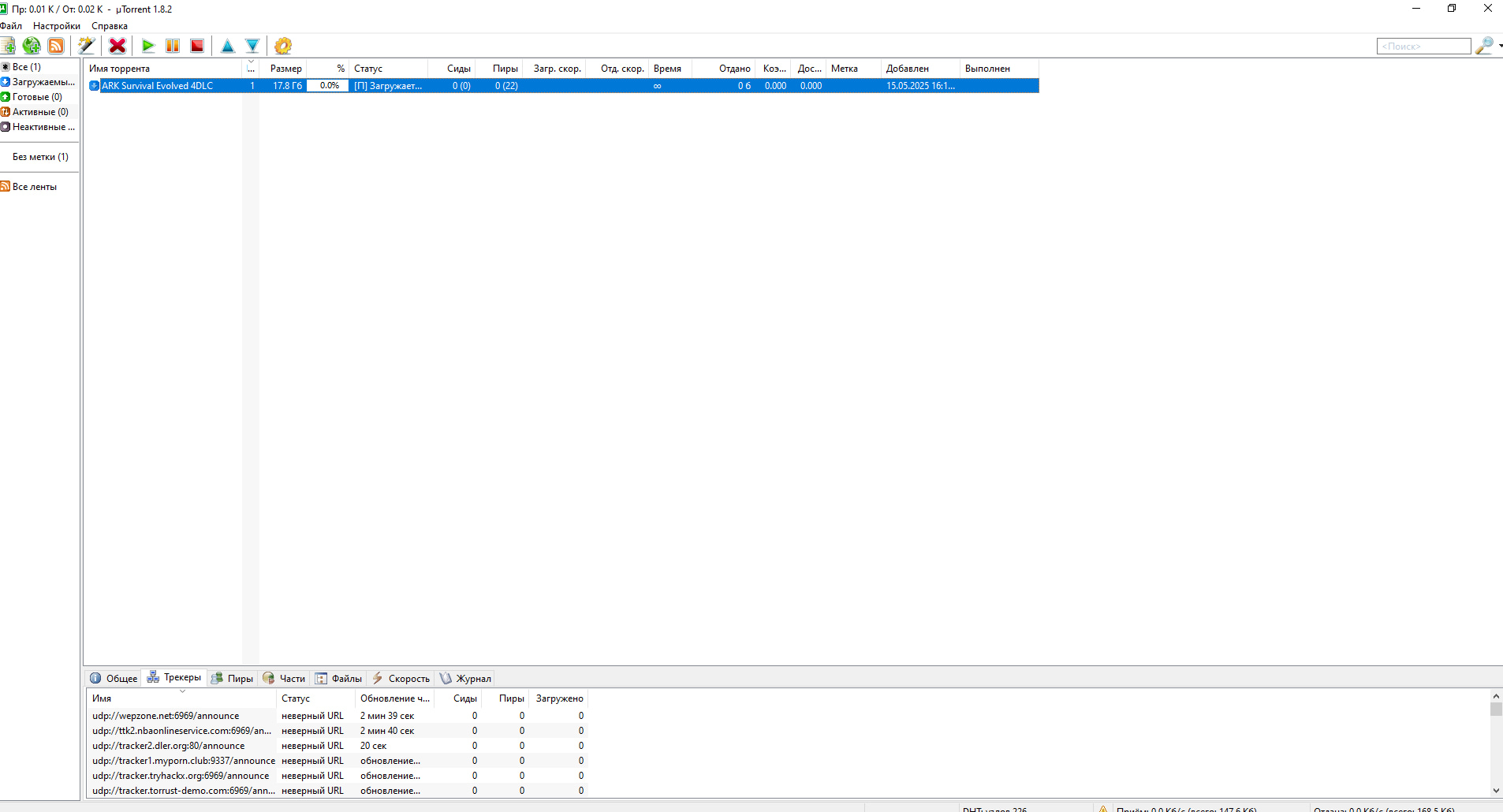Sort by Загр. скор. column header
The image size is (1503, 812).
pyautogui.click(x=554, y=69)
